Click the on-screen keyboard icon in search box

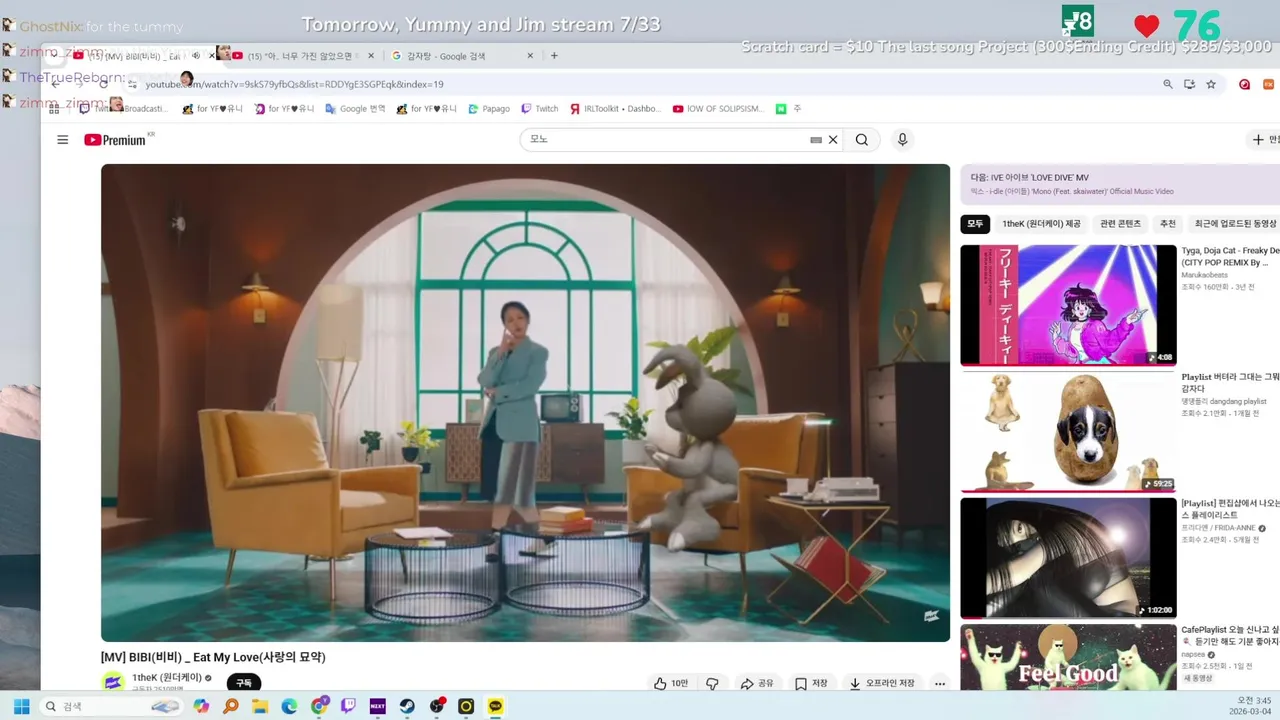tap(816, 140)
